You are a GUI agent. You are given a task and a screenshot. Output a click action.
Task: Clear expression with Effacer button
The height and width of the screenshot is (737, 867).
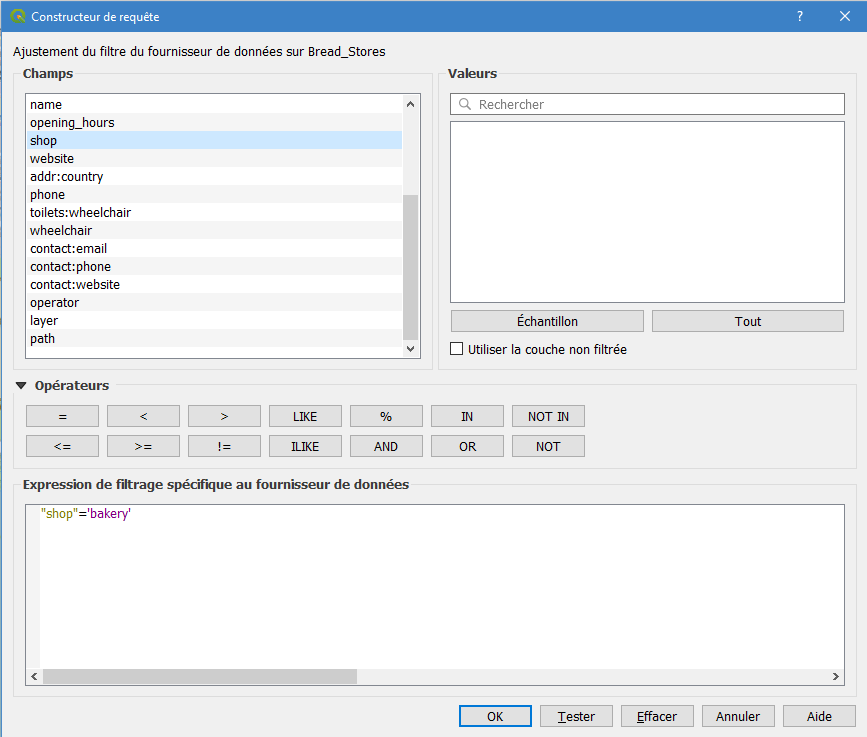[657, 716]
